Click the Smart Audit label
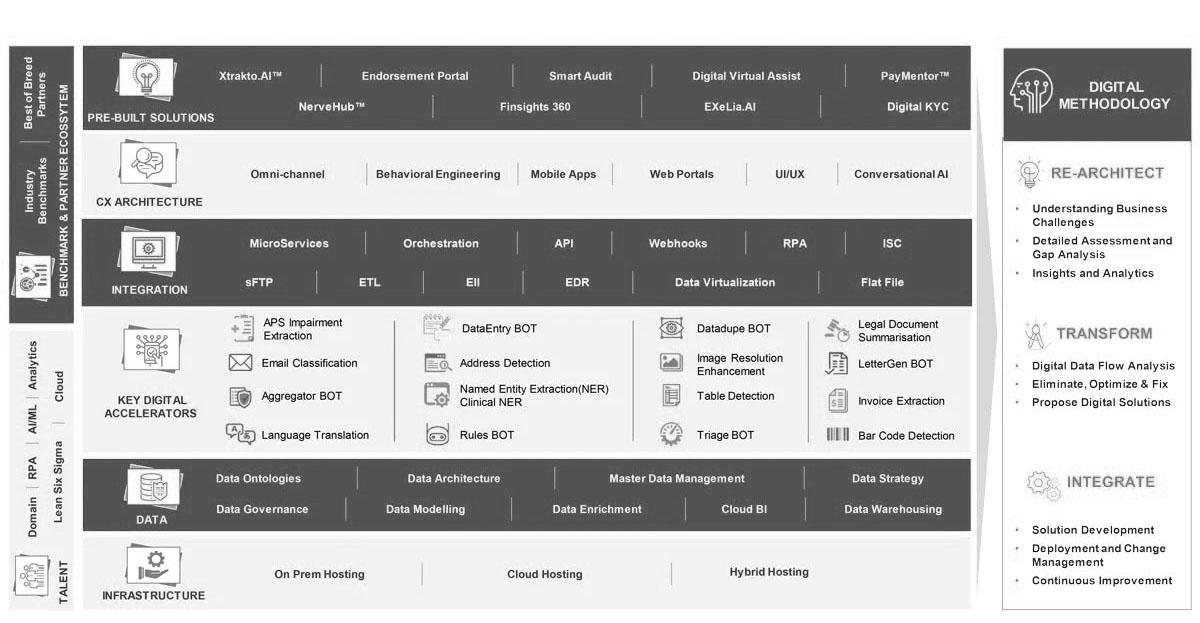Screen dimensions: 1200x623 [x=580, y=76]
